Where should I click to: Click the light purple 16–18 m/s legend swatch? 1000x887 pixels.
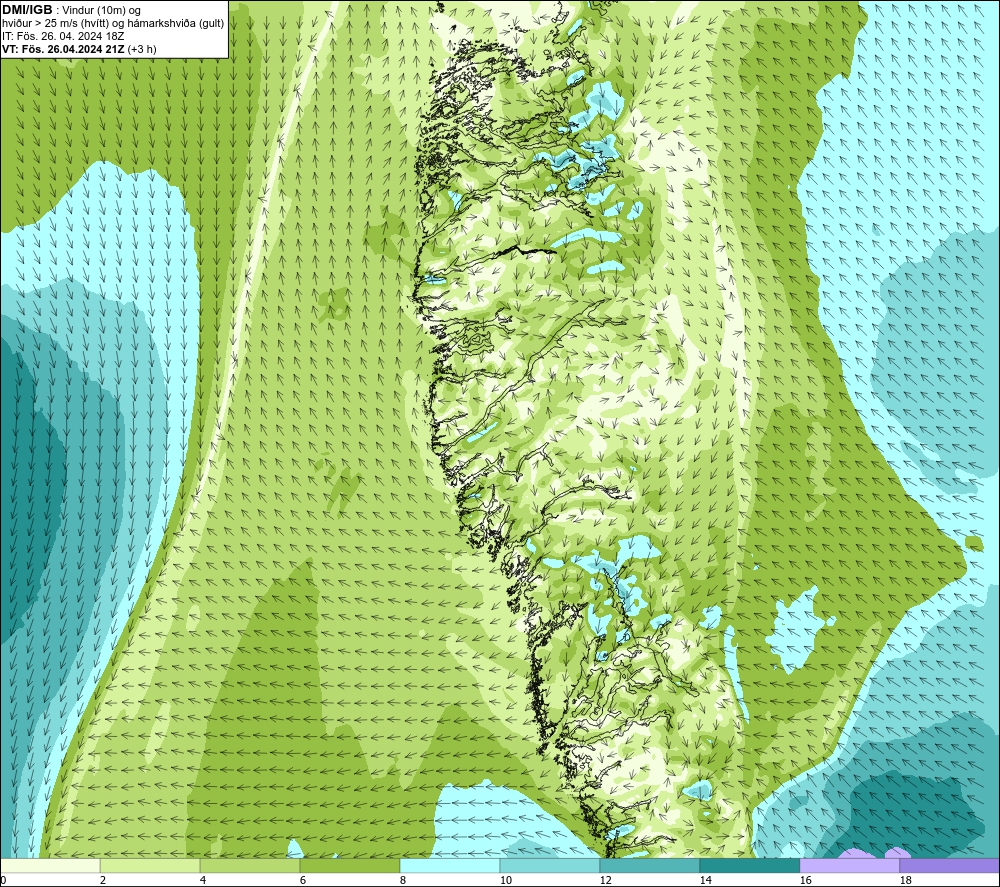(x=849, y=865)
